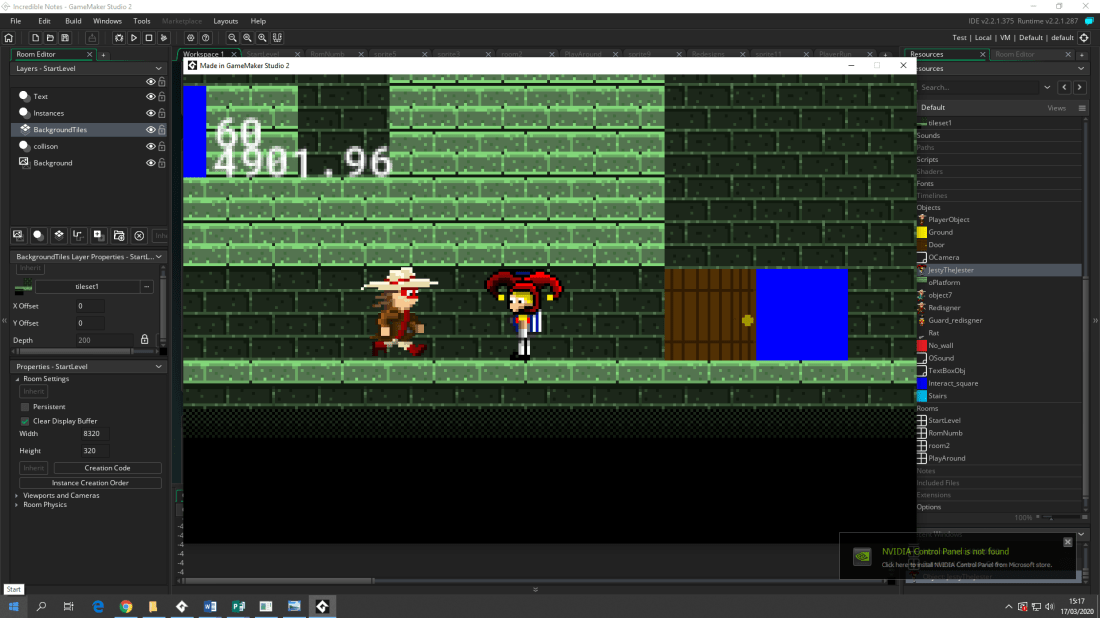Collapse the Room Settings section

click(18, 378)
